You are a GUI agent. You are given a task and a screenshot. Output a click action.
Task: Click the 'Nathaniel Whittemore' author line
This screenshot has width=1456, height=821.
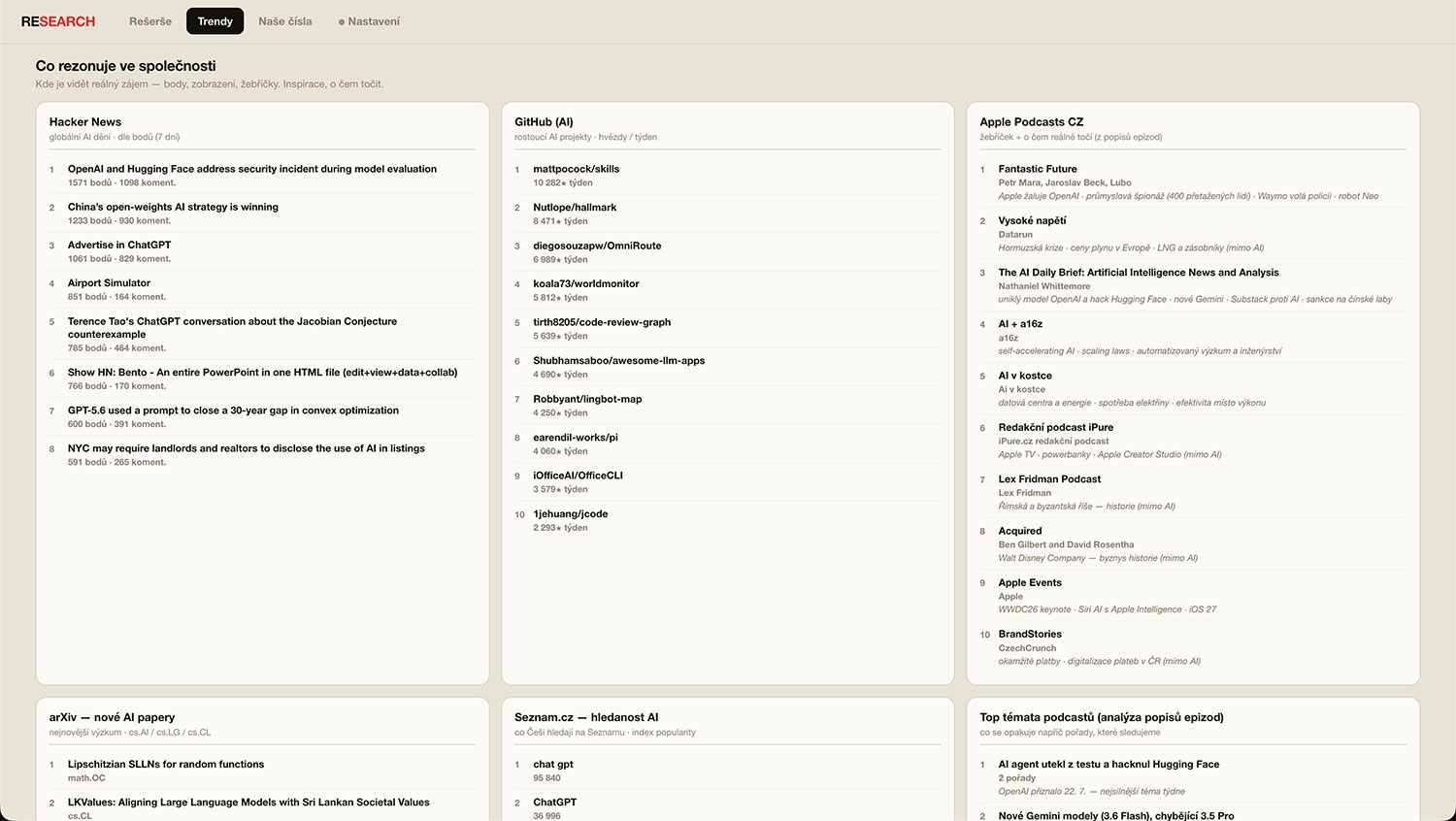[x=1044, y=286]
